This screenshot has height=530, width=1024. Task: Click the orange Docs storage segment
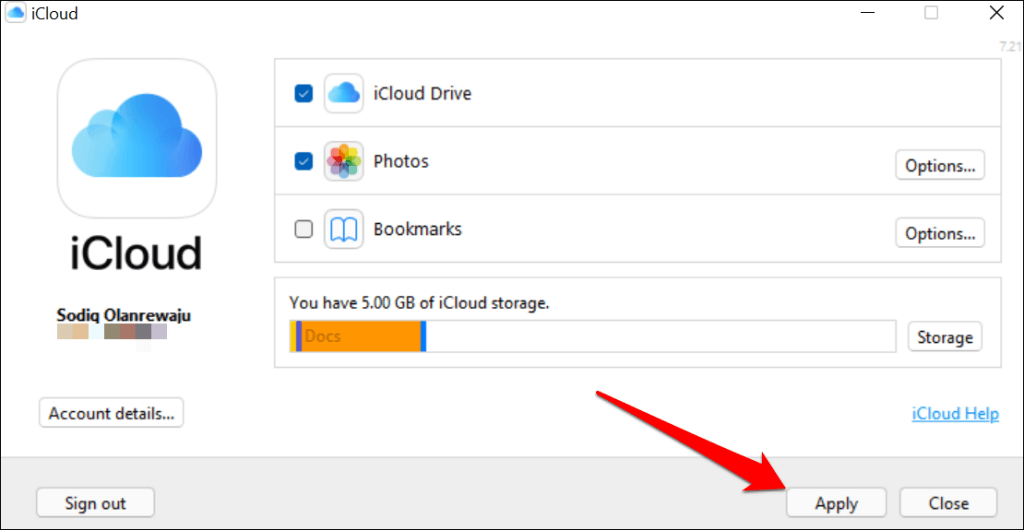361,337
